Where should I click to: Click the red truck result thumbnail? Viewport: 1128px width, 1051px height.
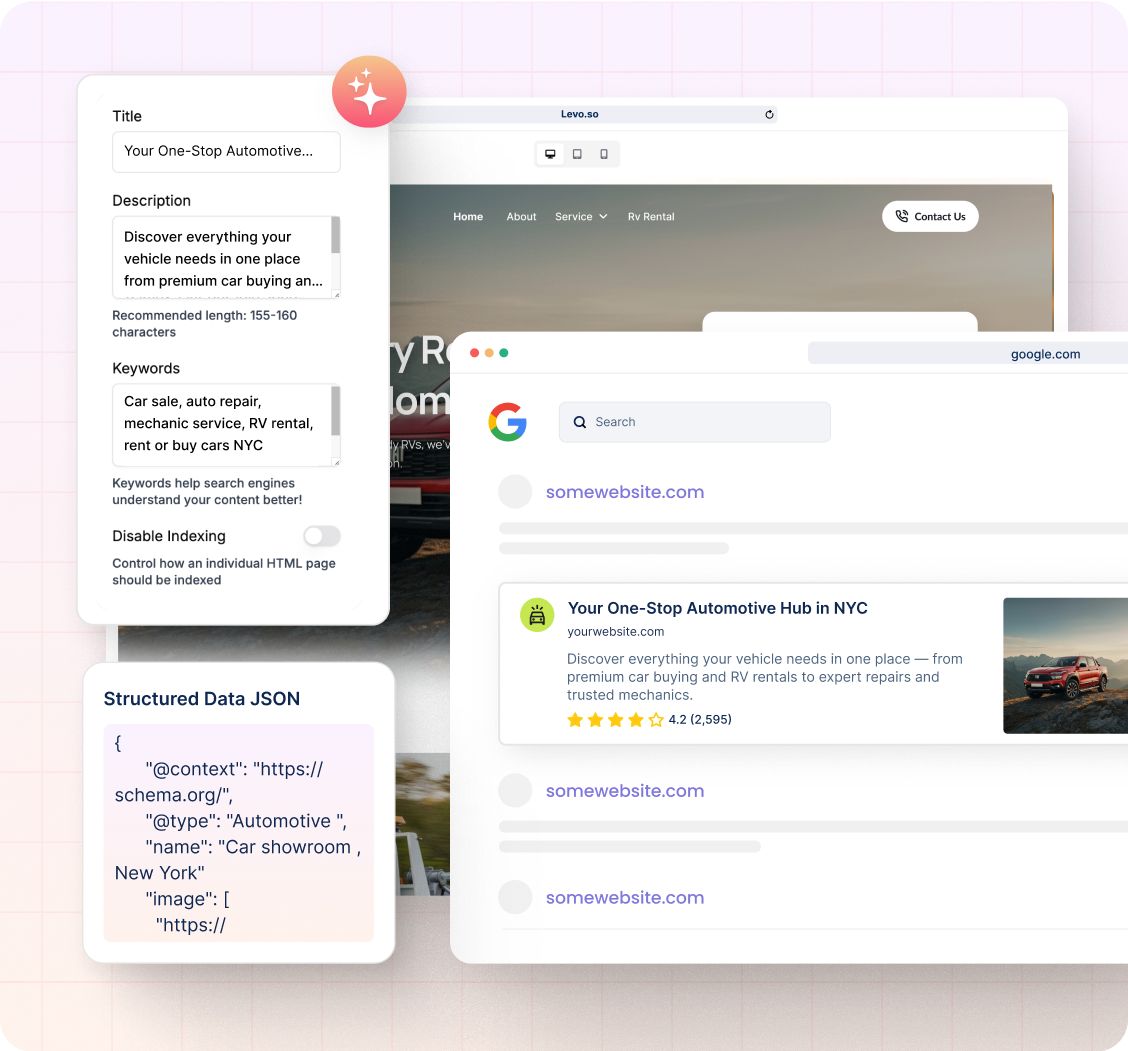[x=1065, y=665]
